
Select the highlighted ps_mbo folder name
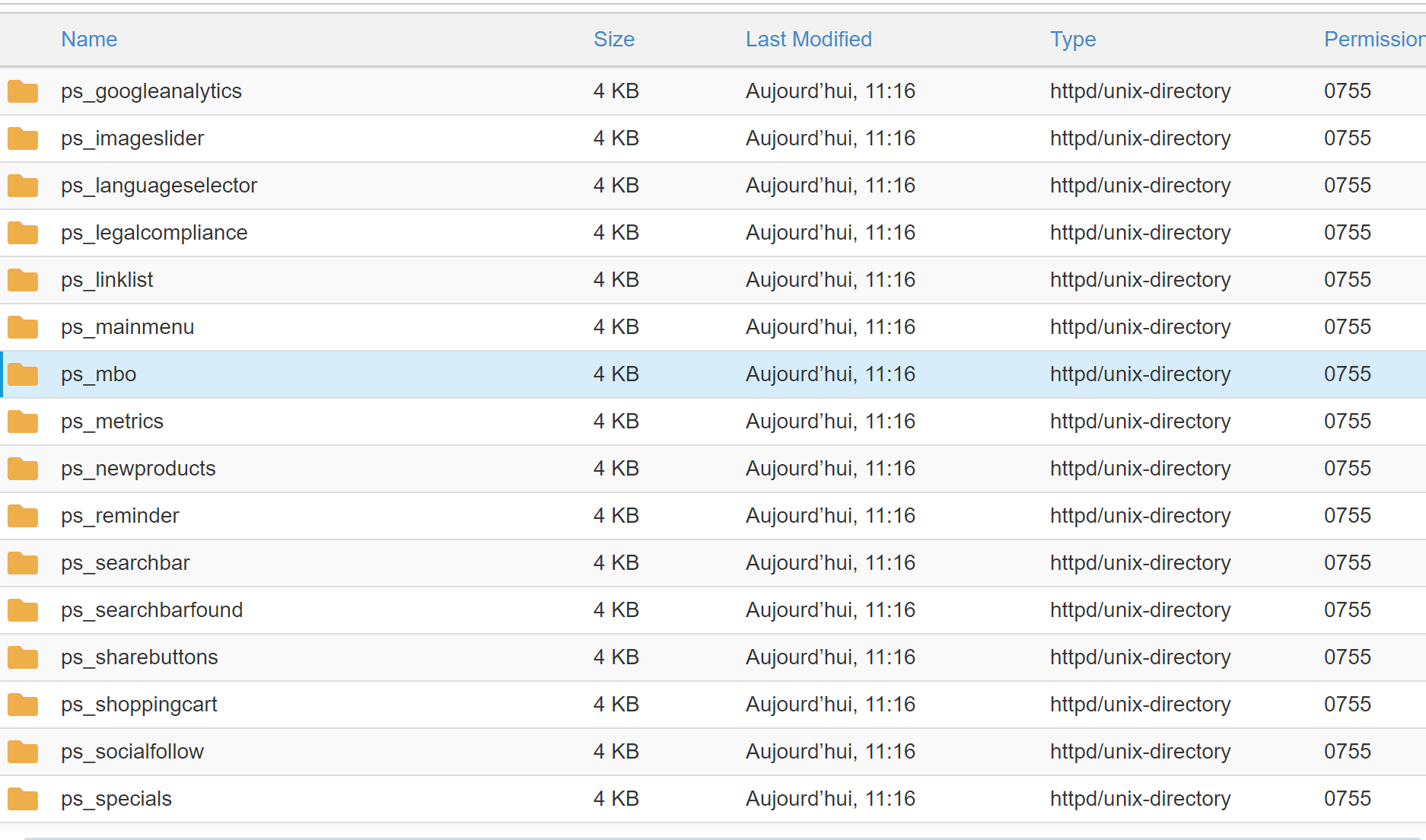99,374
